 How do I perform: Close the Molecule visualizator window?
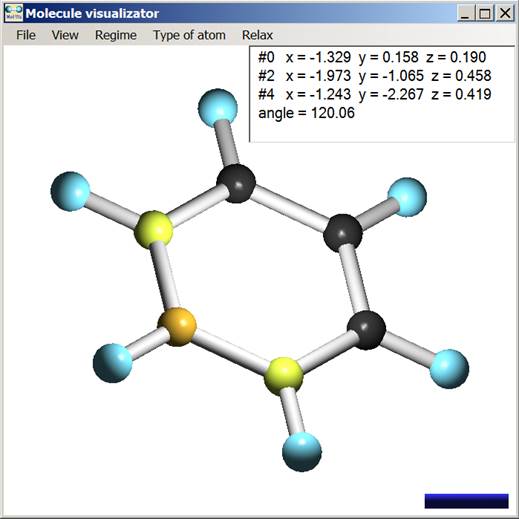(505, 13)
